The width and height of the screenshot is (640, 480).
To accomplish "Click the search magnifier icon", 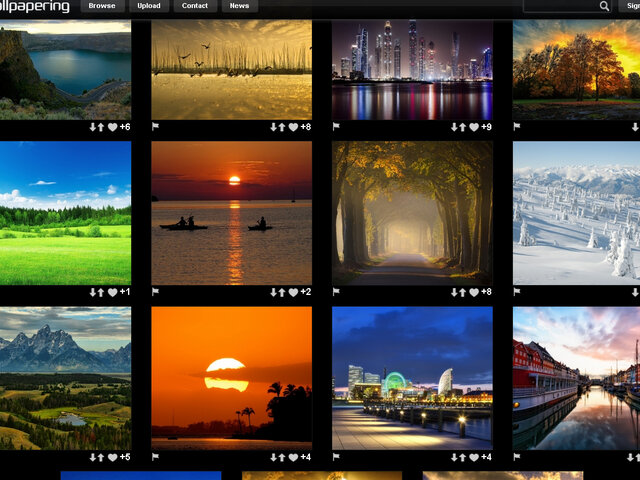I will (604, 6).
